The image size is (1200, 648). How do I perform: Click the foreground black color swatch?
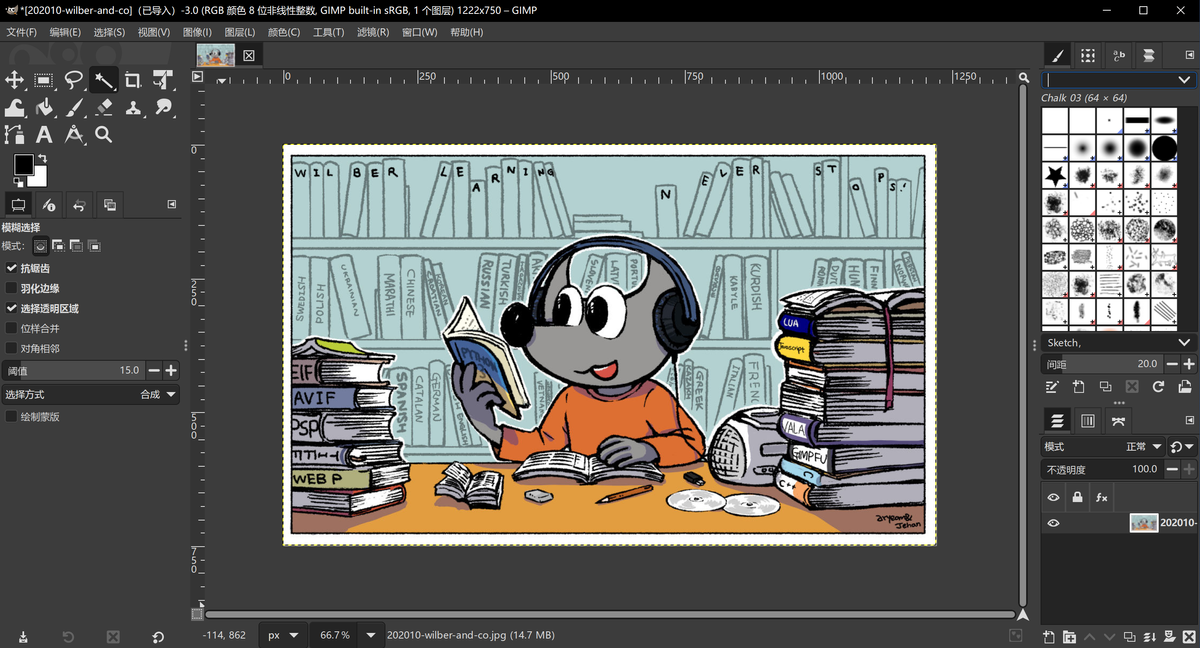[23, 165]
